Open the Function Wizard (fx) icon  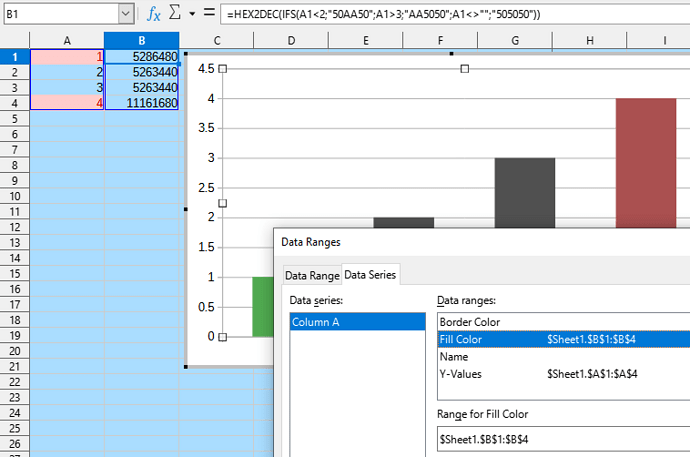click(154, 14)
